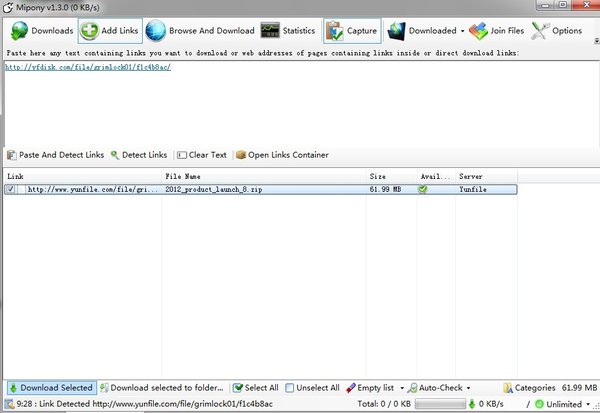The width and height of the screenshot is (600, 413).
Task: Click the status bar log icon
Action: pos(9,404)
